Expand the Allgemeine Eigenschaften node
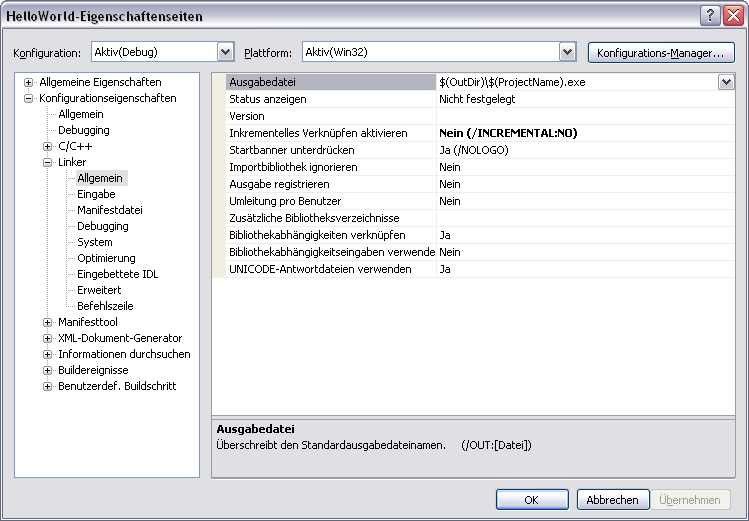This screenshot has height=521, width=749. [x=29, y=82]
